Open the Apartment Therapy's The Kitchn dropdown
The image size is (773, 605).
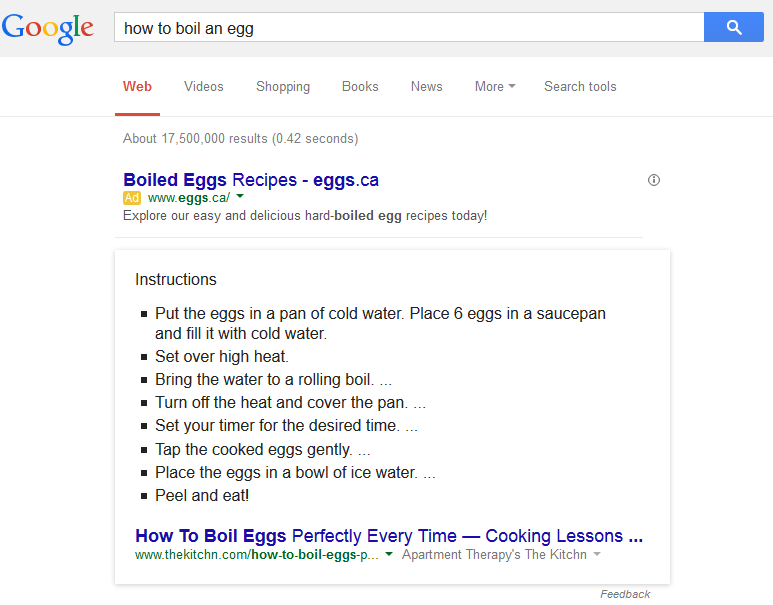pos(501,554)
